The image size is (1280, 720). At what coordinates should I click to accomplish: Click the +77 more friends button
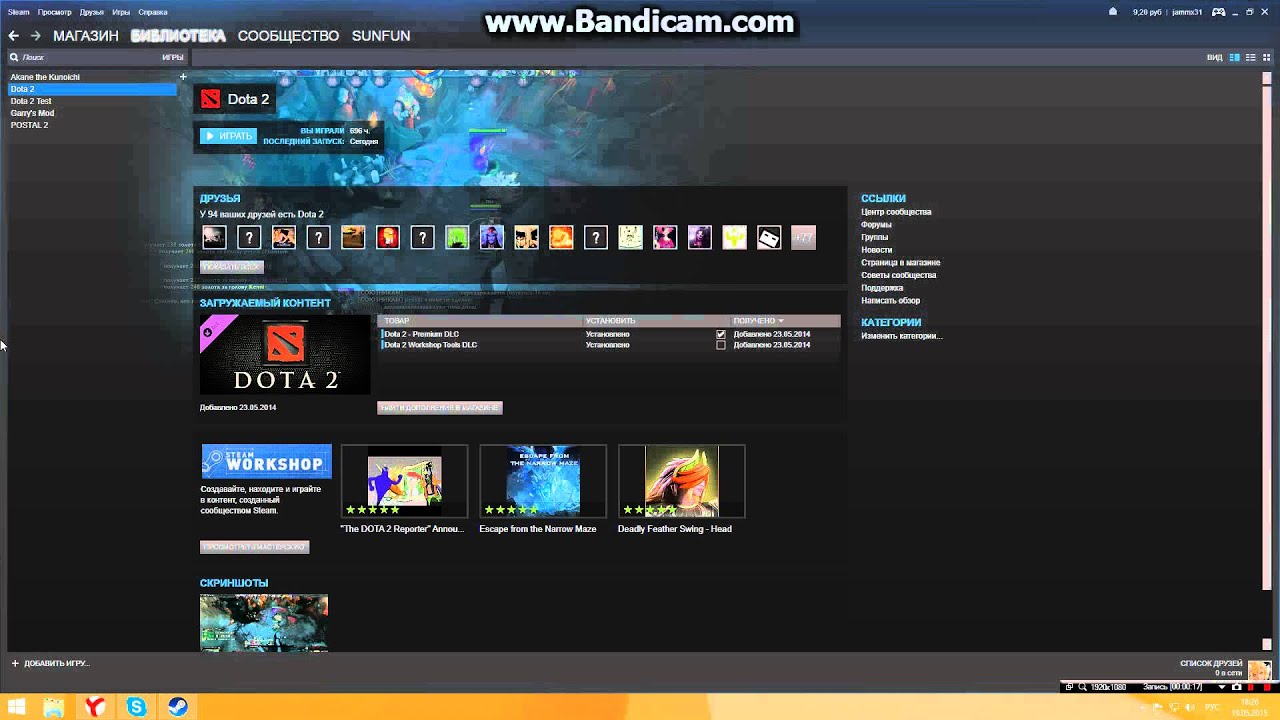(803, 237)
